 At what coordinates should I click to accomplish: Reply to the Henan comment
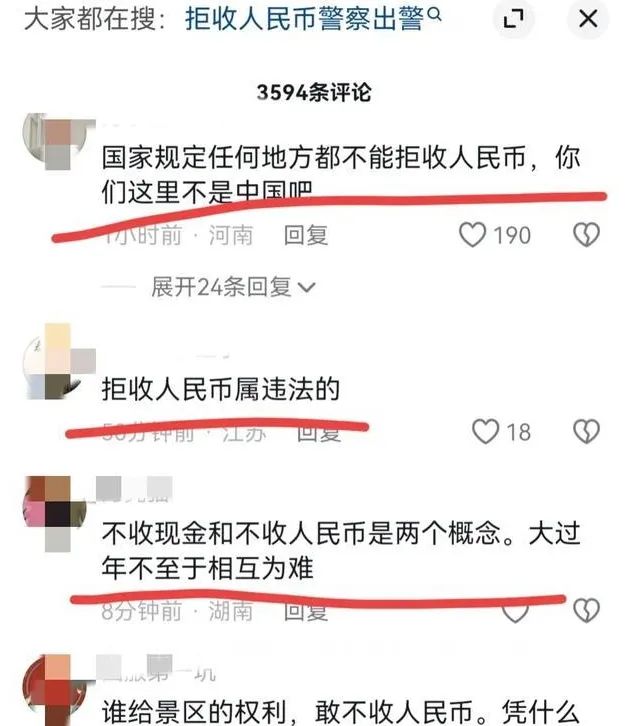point(306,235)
